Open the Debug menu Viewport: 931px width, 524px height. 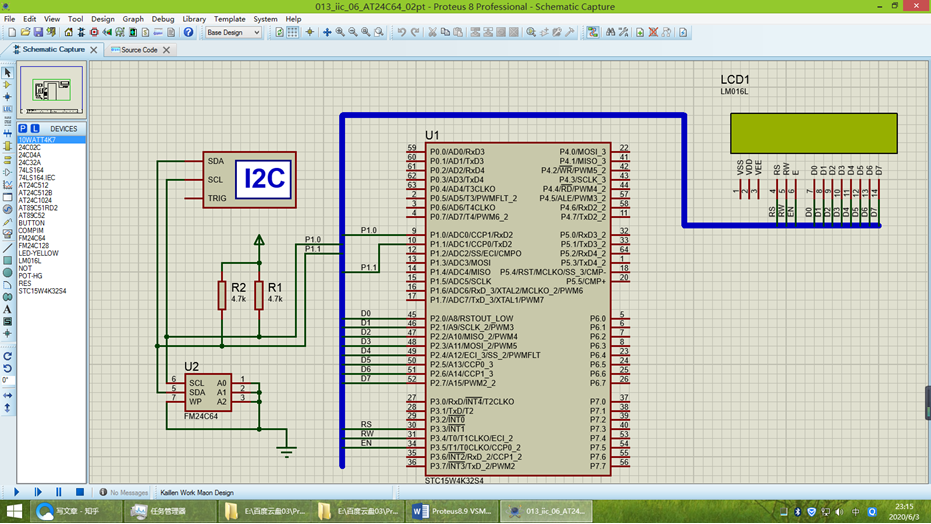tap(162, 19)
